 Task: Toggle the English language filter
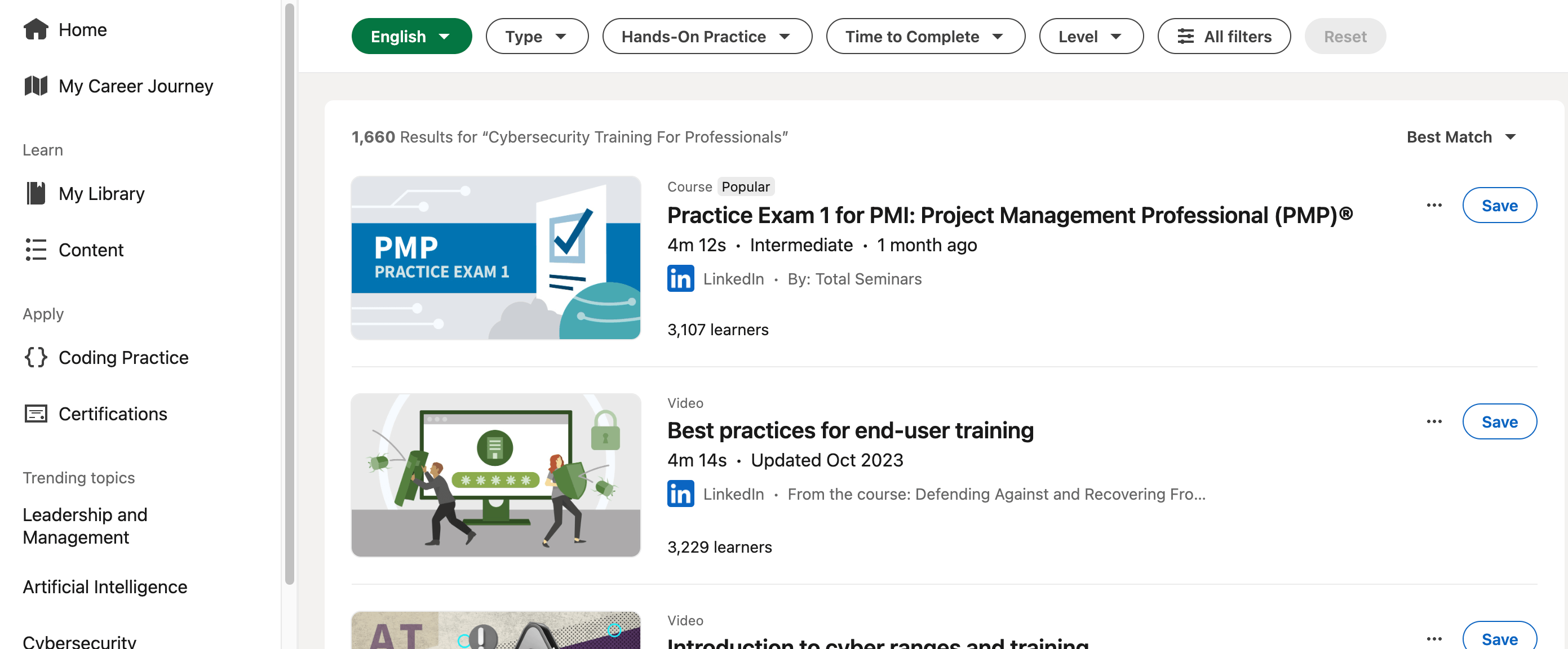pos(412,36)
